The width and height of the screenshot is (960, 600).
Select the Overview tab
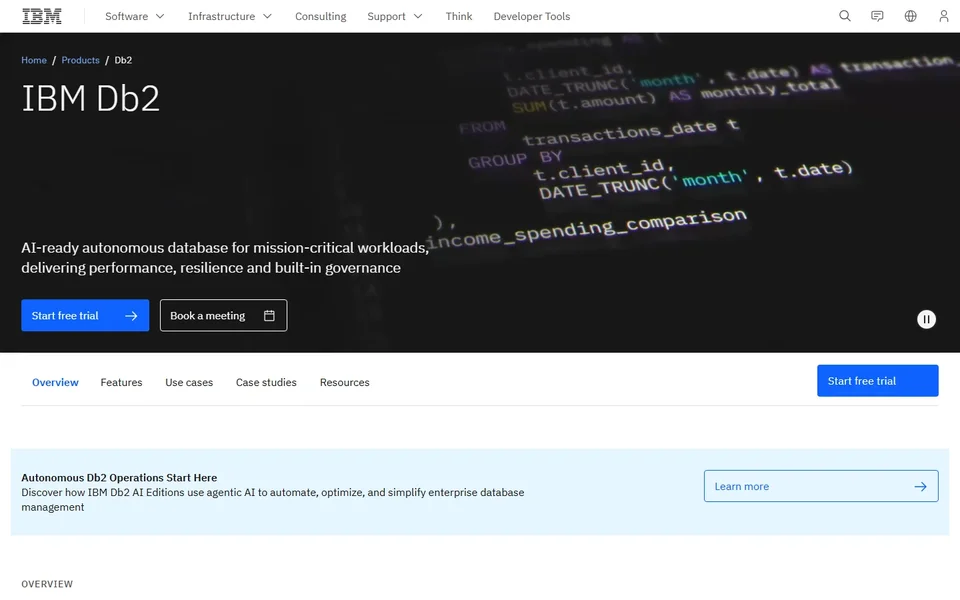point(55,382)
